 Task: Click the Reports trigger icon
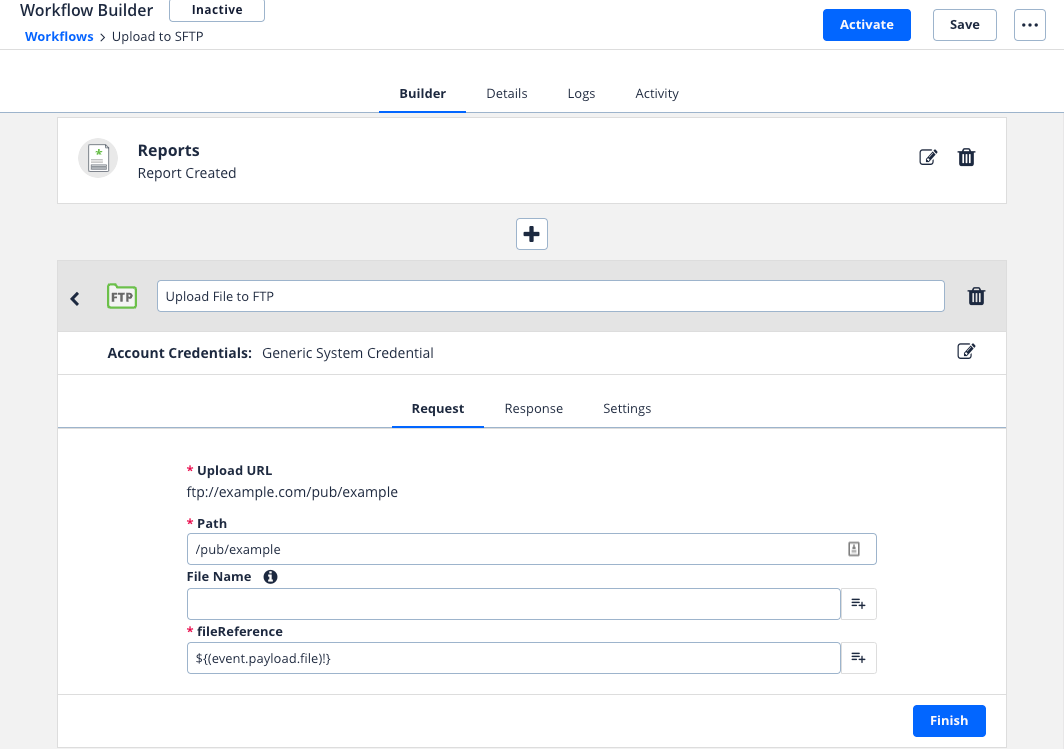tap(97, 157)
